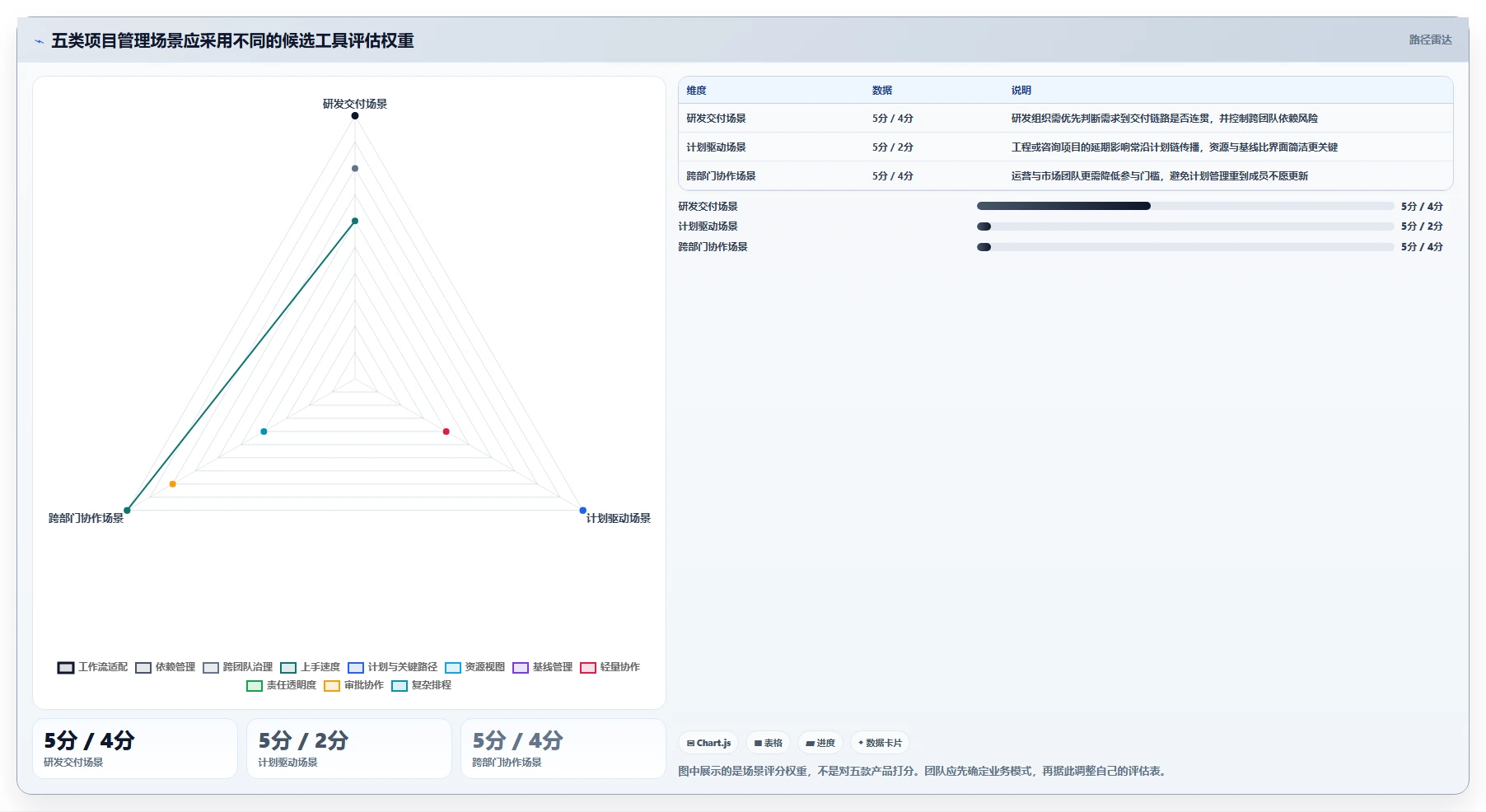Screen dimensions: 1486x812
Task: Click the description starting with 研发组织需优先判断
Action: click(x=1165, y=119)
